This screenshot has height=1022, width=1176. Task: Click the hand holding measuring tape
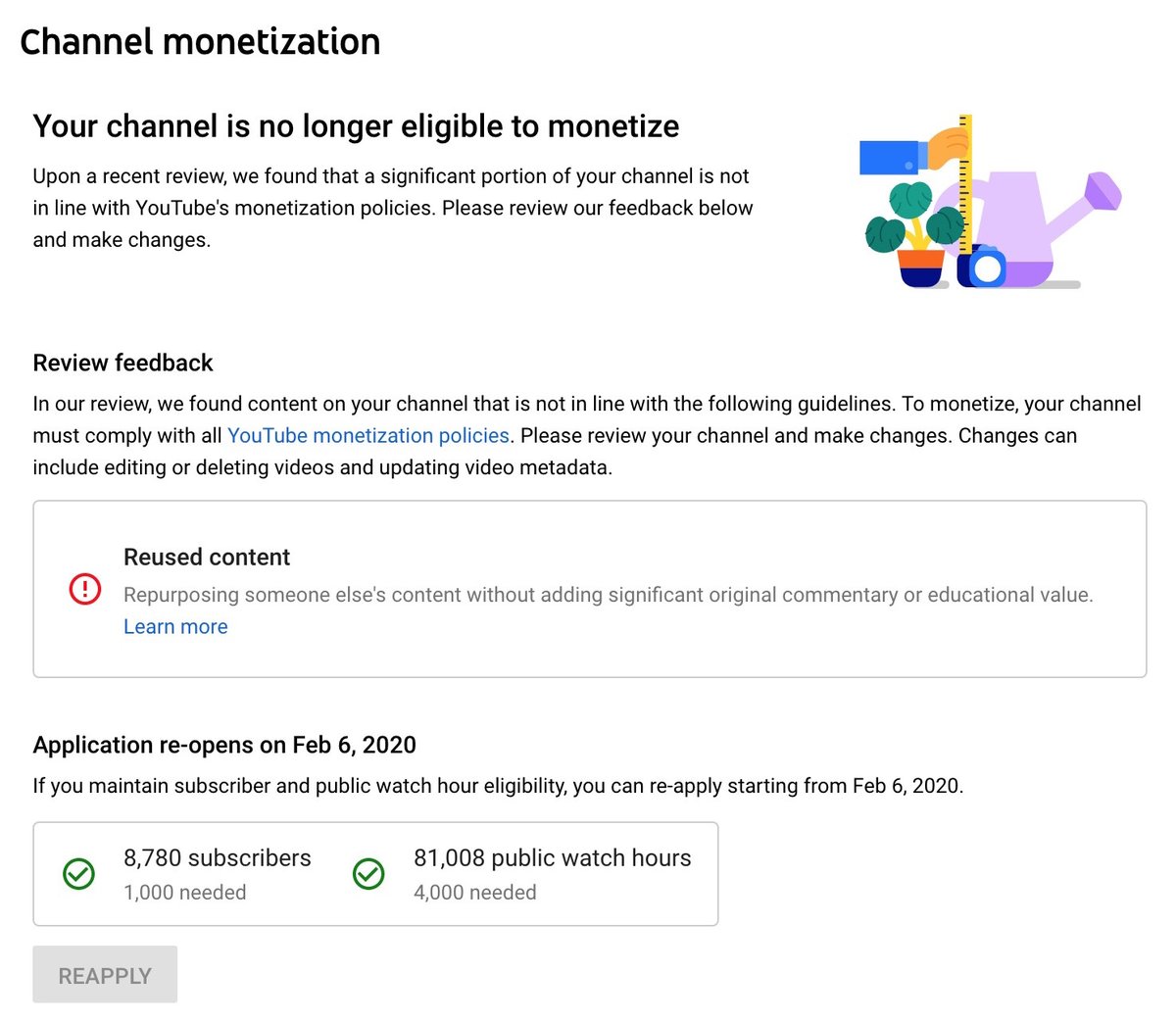tap(911, 153)
